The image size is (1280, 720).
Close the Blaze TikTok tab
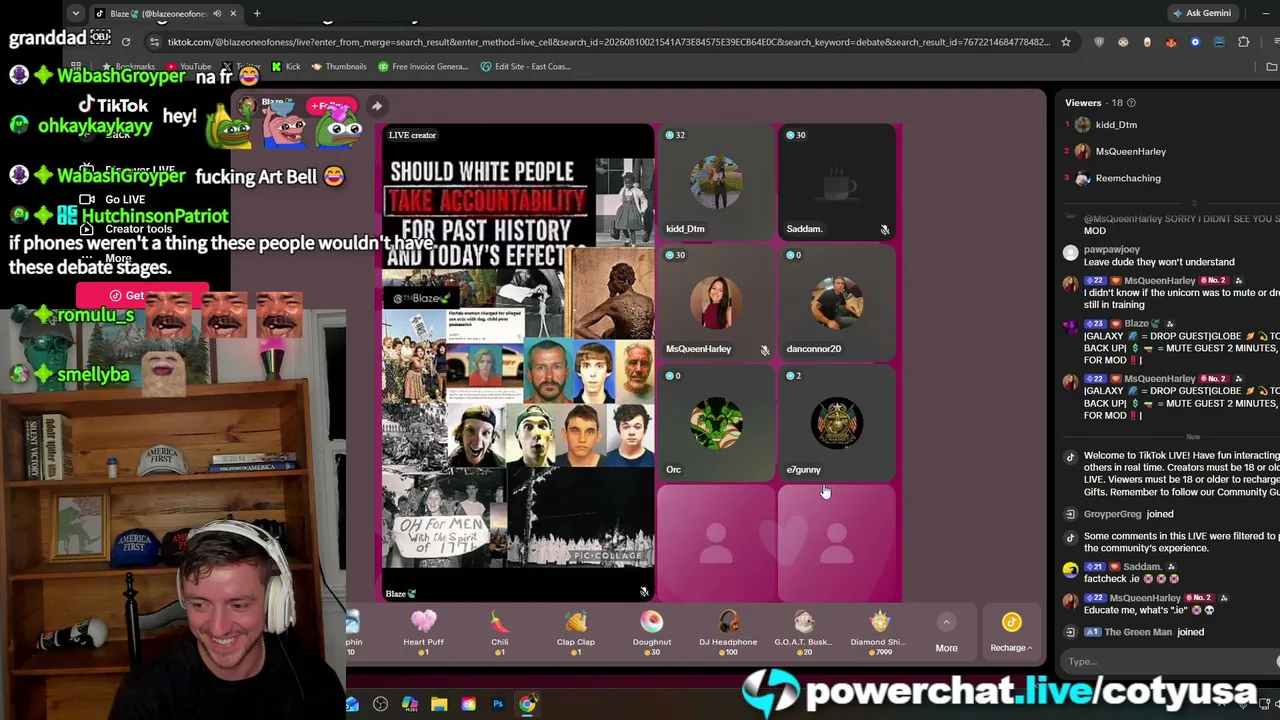pyautogui.click(x=233, y=13)
